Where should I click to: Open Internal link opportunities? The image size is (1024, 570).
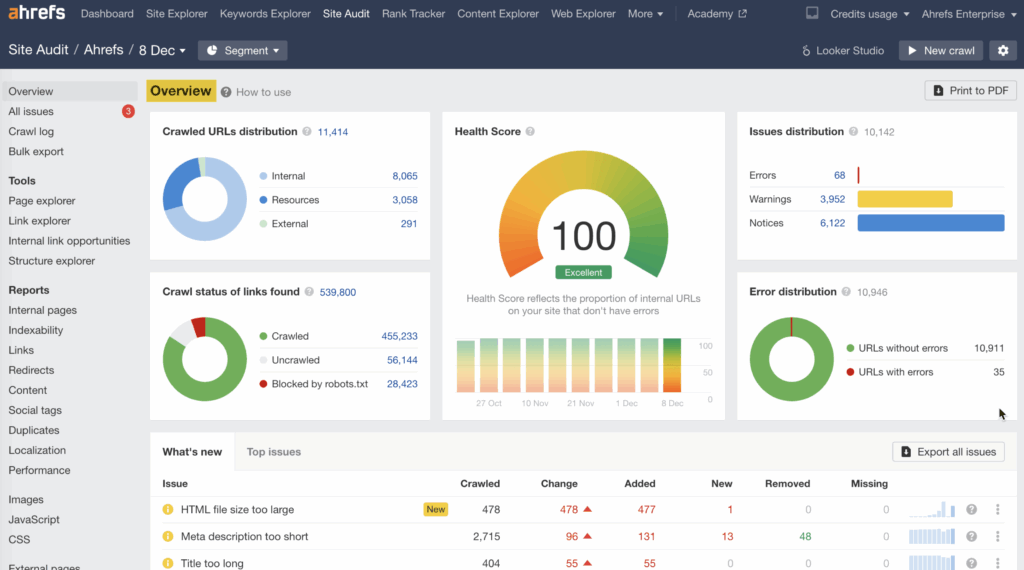click(69, 241)
